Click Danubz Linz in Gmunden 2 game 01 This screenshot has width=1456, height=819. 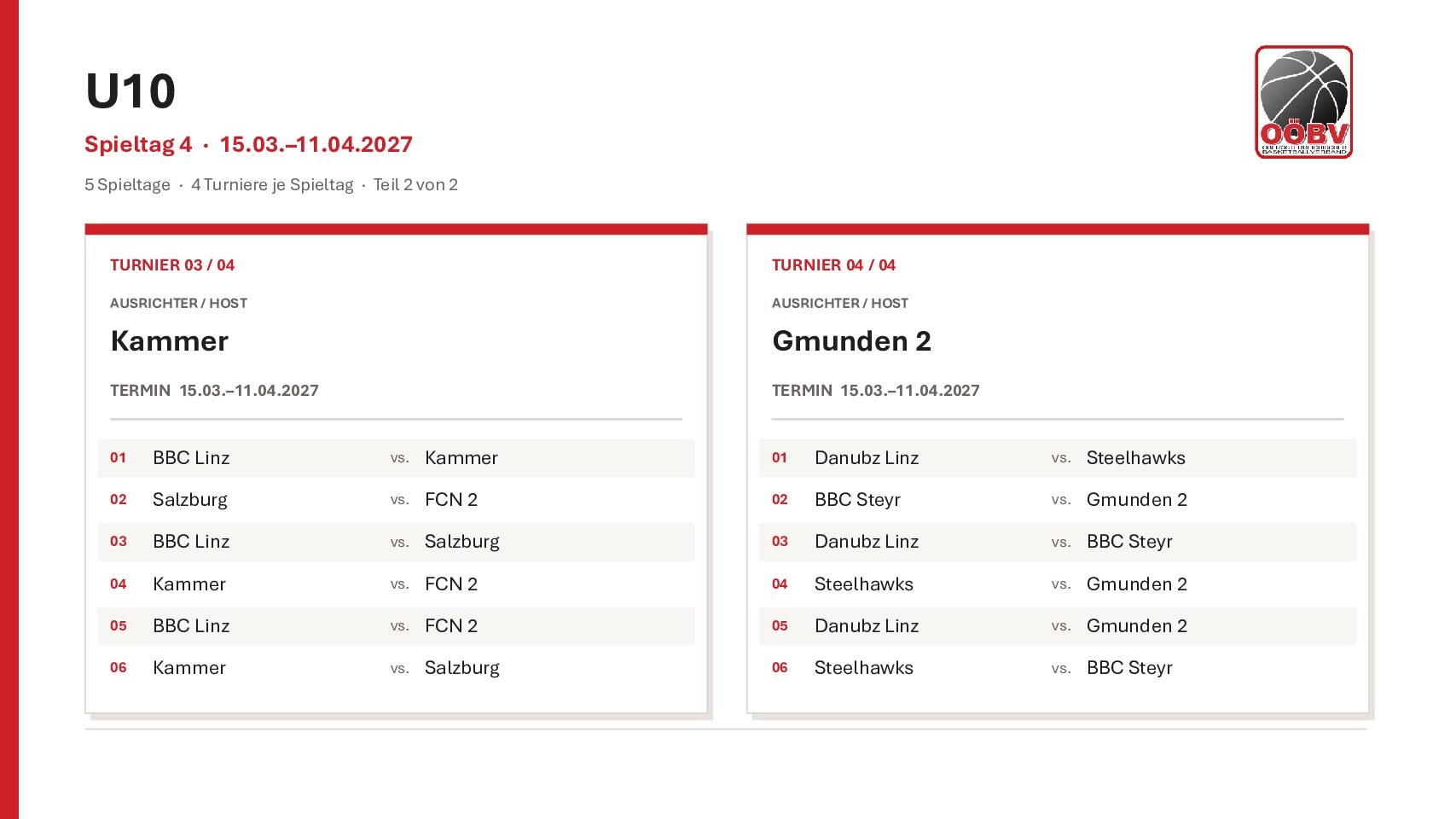867,458
